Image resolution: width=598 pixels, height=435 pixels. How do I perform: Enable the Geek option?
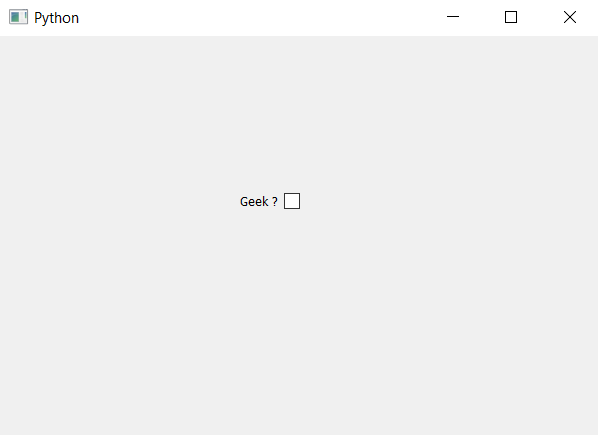click(x=292, y=201)
